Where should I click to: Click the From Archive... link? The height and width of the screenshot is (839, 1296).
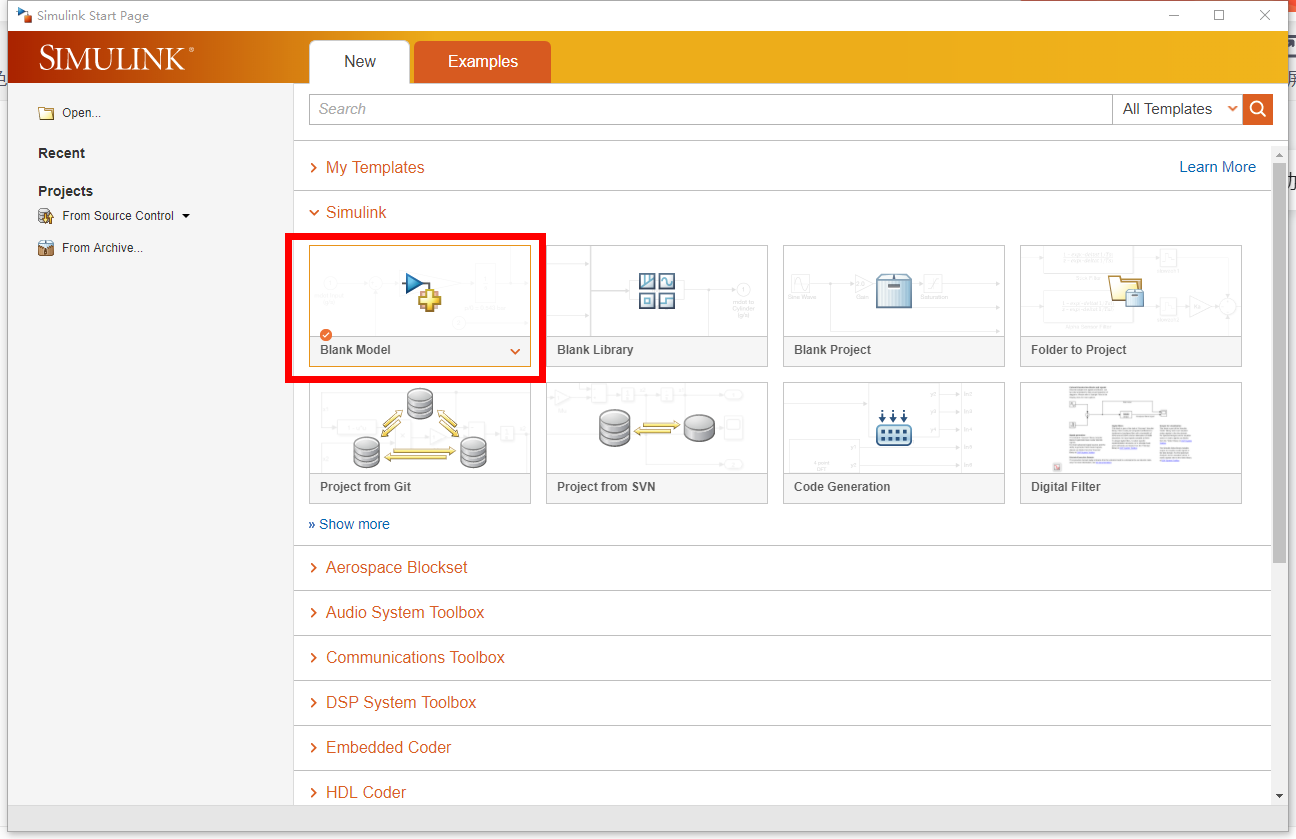102,248
